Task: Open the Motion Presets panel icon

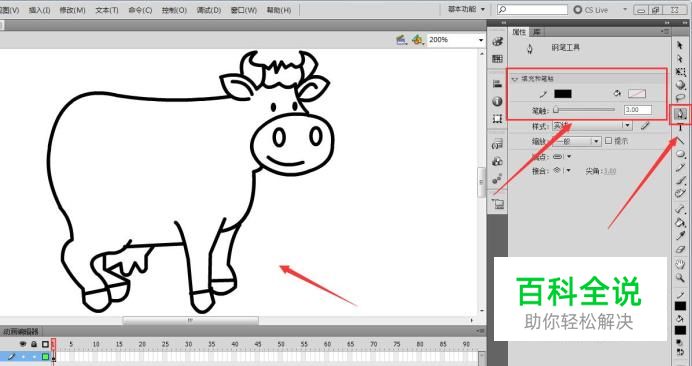Action: pos(497,178)
